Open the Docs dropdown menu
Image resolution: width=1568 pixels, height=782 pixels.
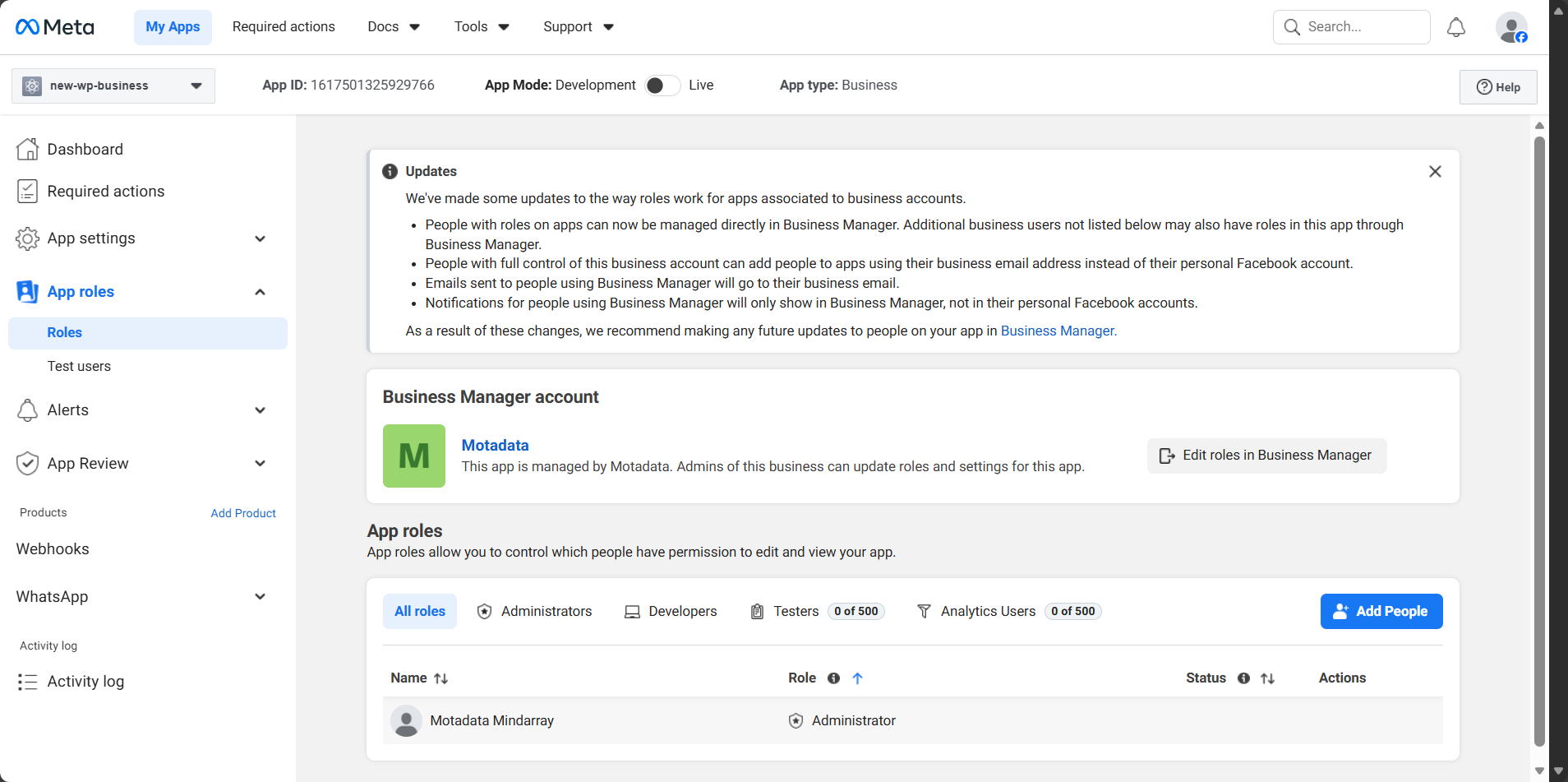(394, 27)
